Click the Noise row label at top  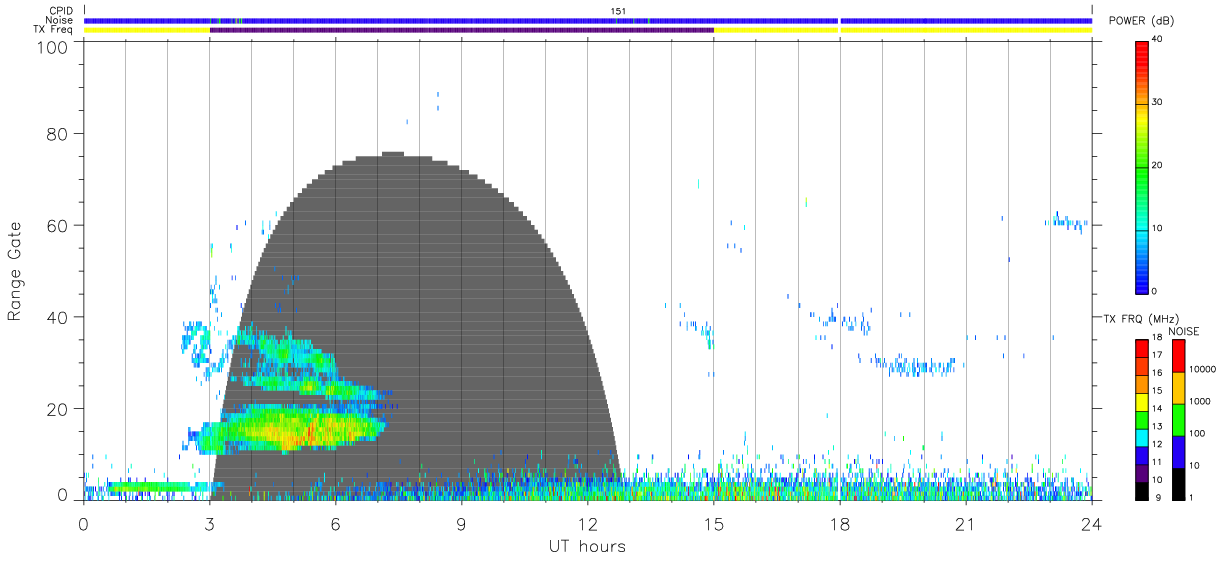(60, 20)
